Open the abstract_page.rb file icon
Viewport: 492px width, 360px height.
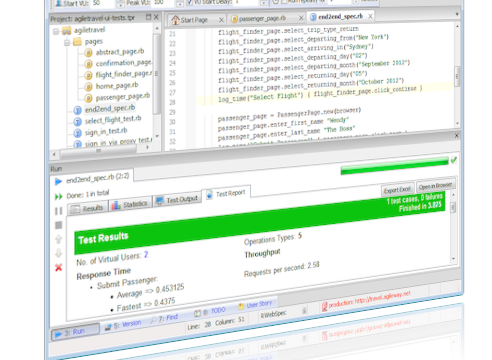pos(88,53)
